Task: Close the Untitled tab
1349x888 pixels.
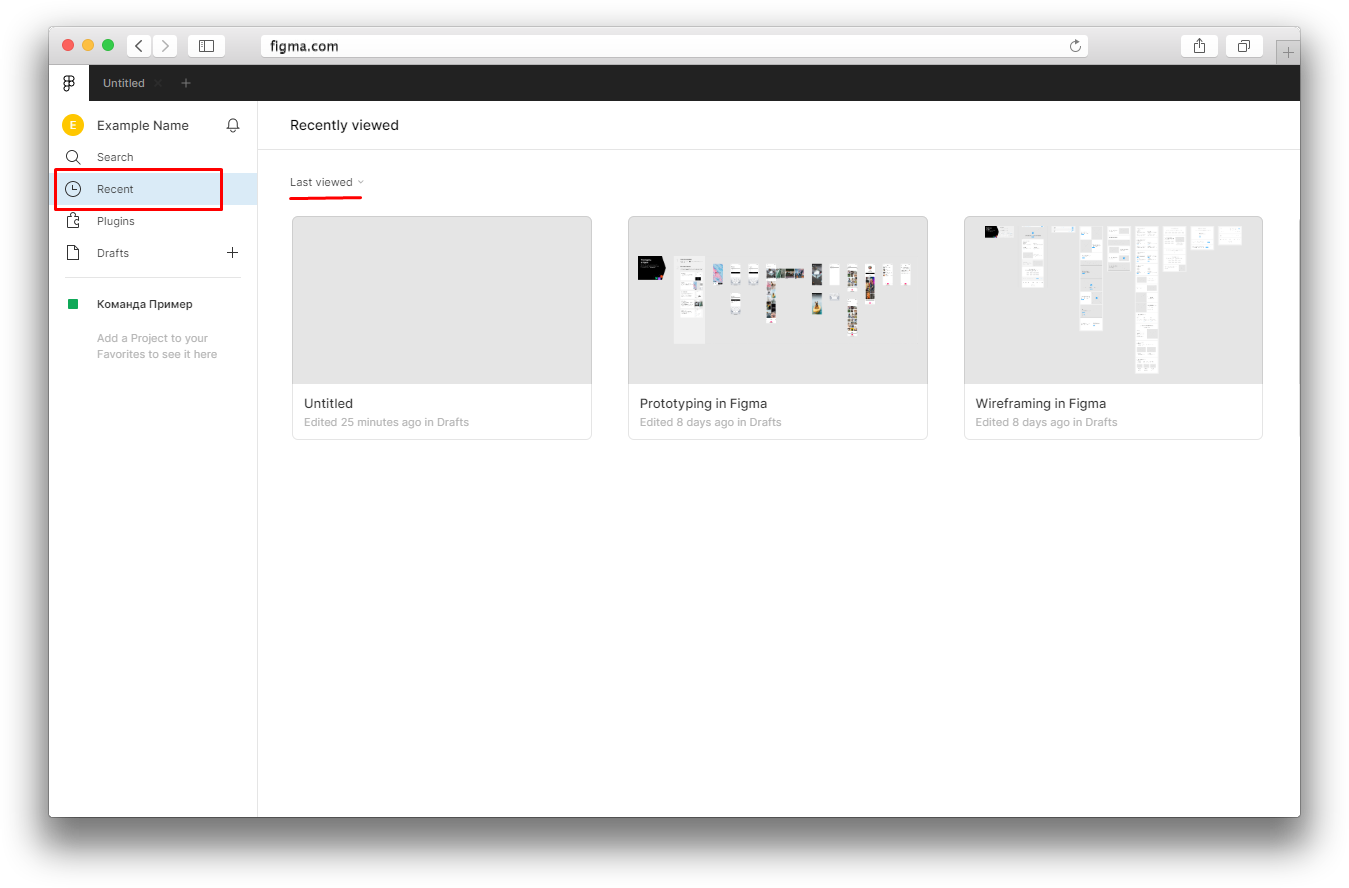Action: 158,83
